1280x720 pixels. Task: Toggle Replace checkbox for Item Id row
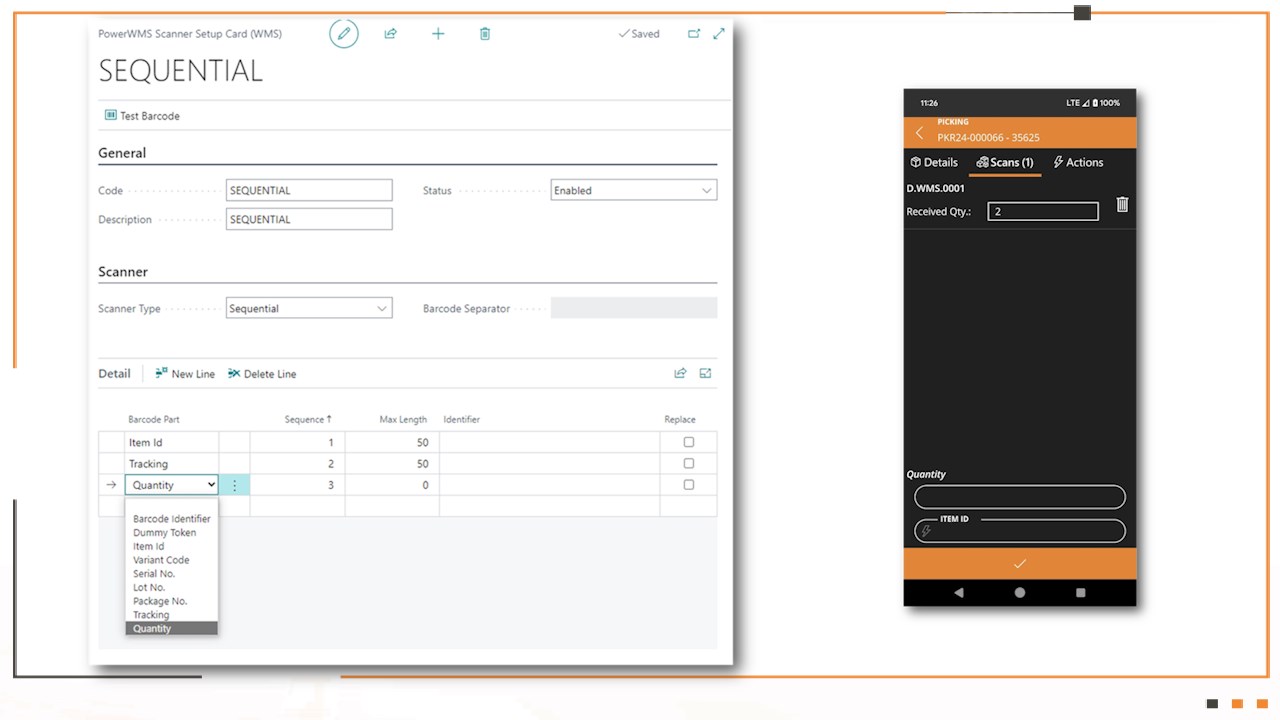click(689, 442)
